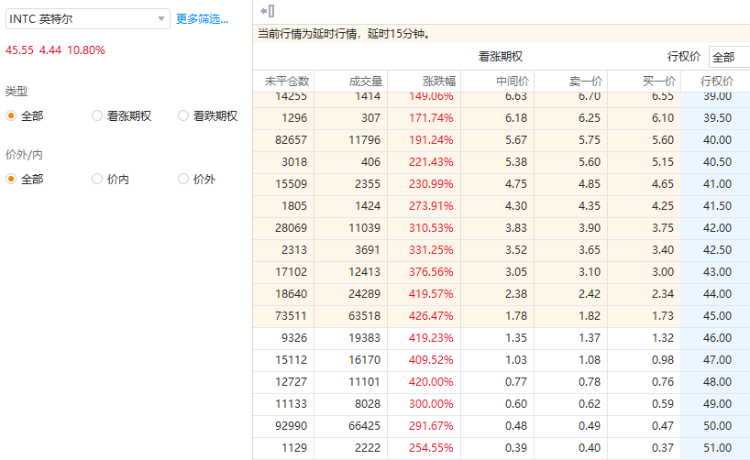Click mid price 0.60
Viewport: 750px width, 460px height.
pos(516,404)
